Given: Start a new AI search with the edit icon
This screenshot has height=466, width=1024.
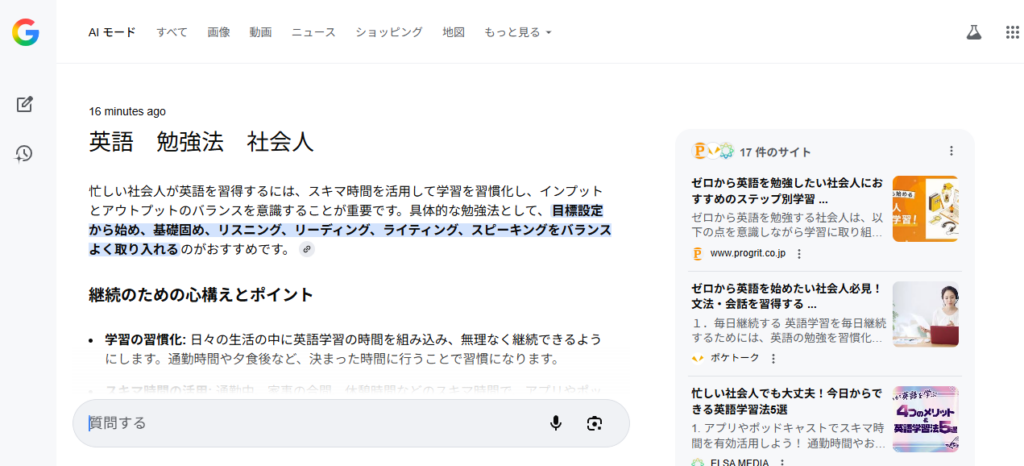Looking at the screenshot, I should 25,104.
